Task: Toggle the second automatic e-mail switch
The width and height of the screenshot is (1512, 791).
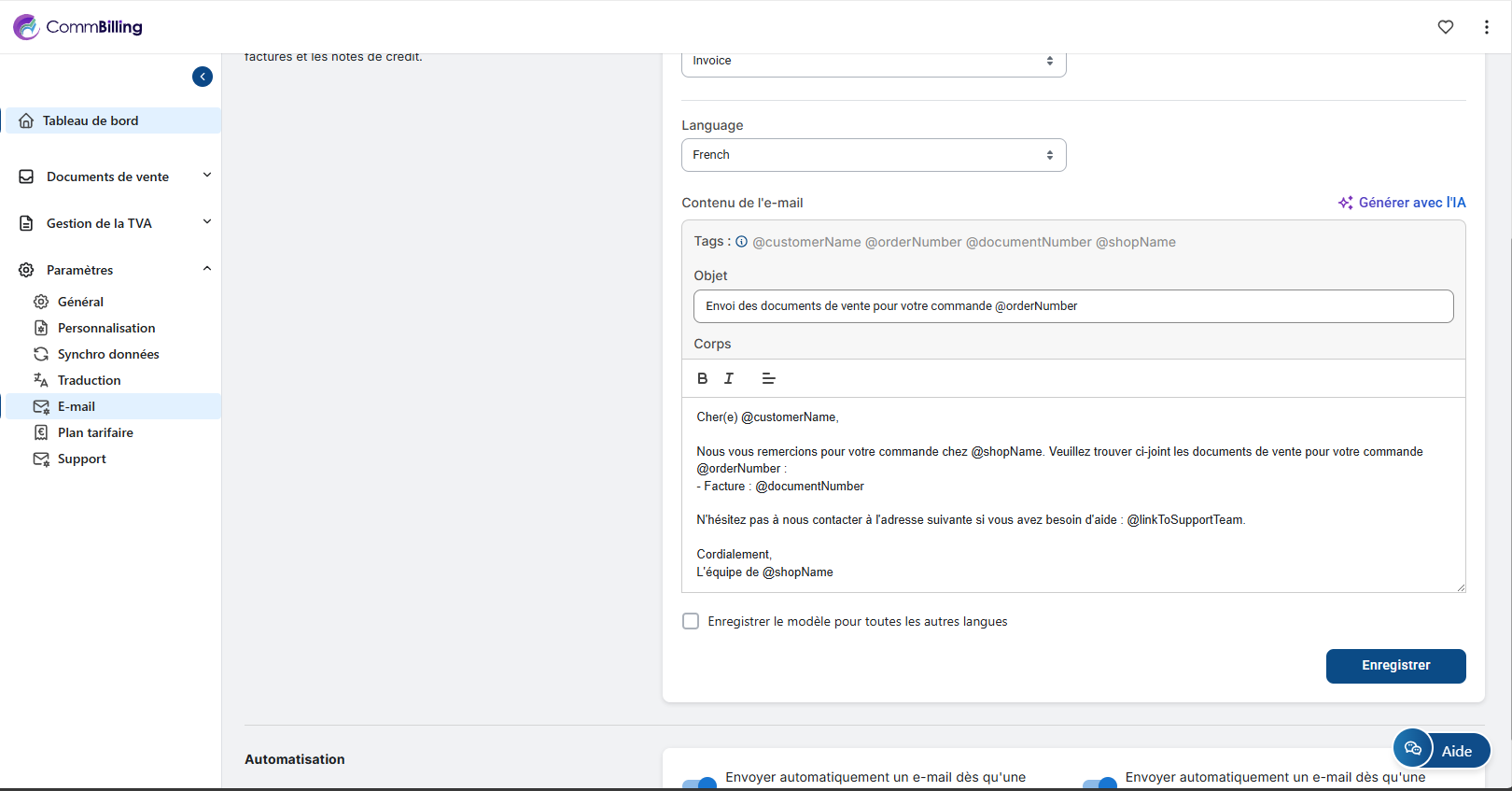Action: [x=1099, y=783]
